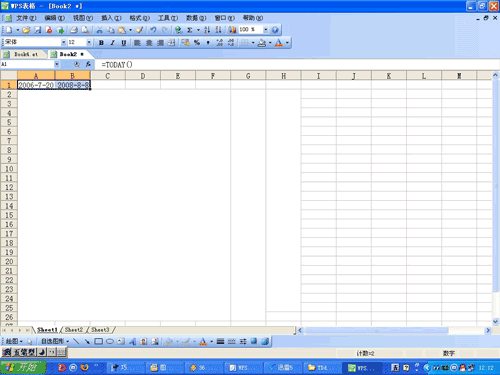Viewport: 500px width, 375px height.
Task: Insert function with the fx icon
Action: point(88,64)
